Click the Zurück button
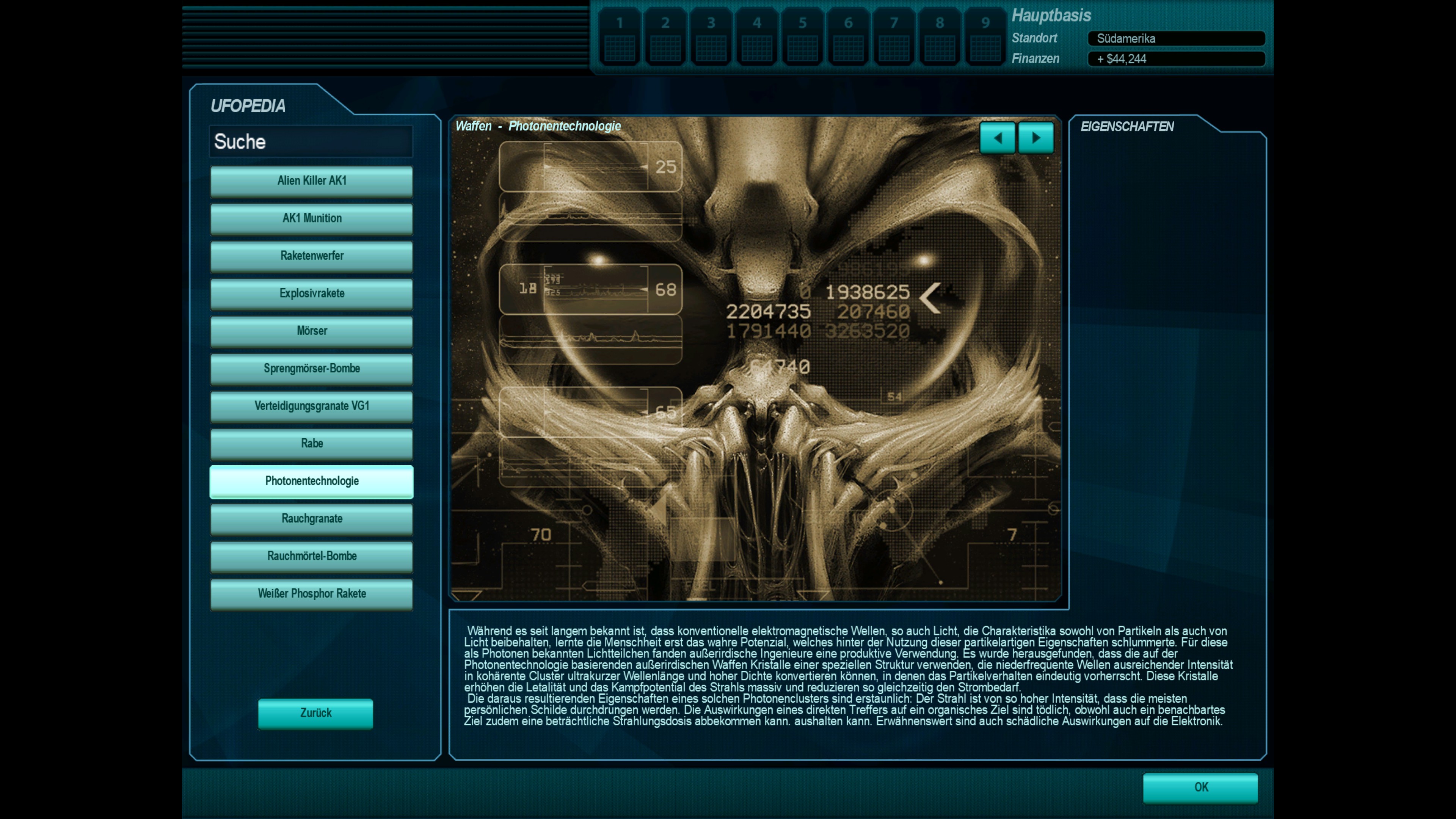The width and height of the screenshot is (1456, 819). pyautogui.click(x=315, y=713)
